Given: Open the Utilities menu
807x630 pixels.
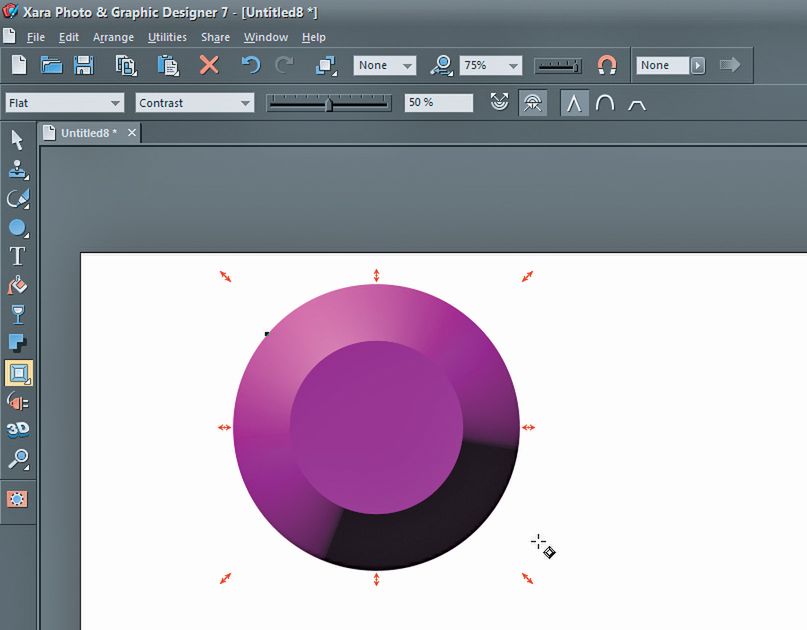Looking at the screenshot, I should click(x=167, y=37).
